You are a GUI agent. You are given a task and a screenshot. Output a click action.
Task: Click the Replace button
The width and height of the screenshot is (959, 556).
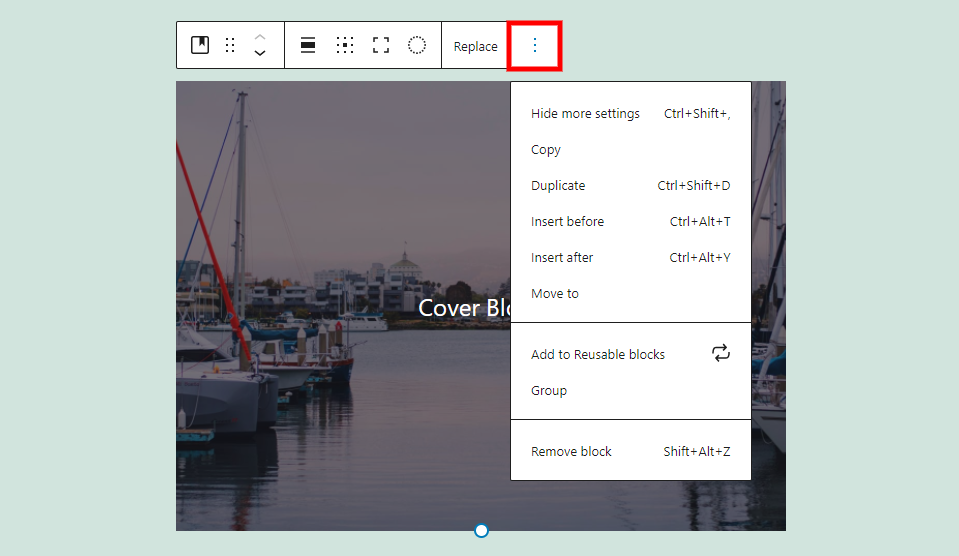(475, 46)
